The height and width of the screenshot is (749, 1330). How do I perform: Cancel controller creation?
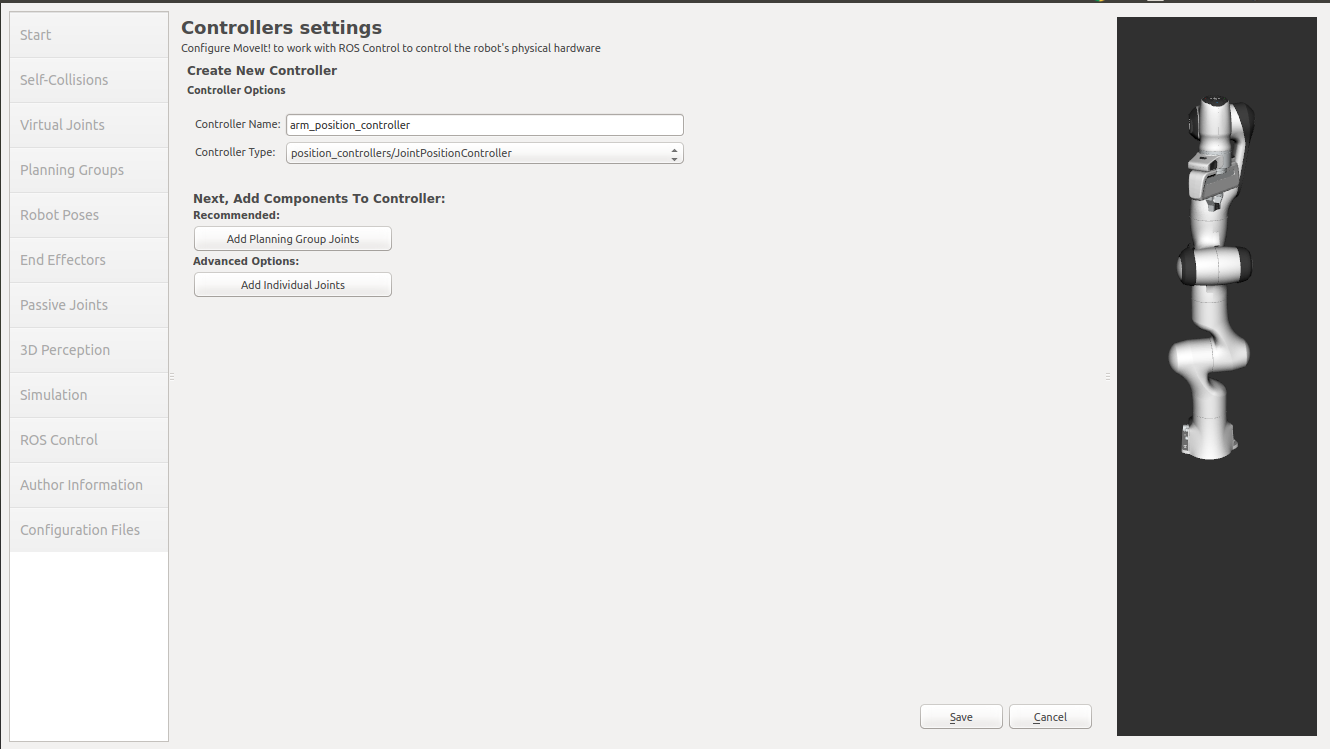tap(1049, 716)
